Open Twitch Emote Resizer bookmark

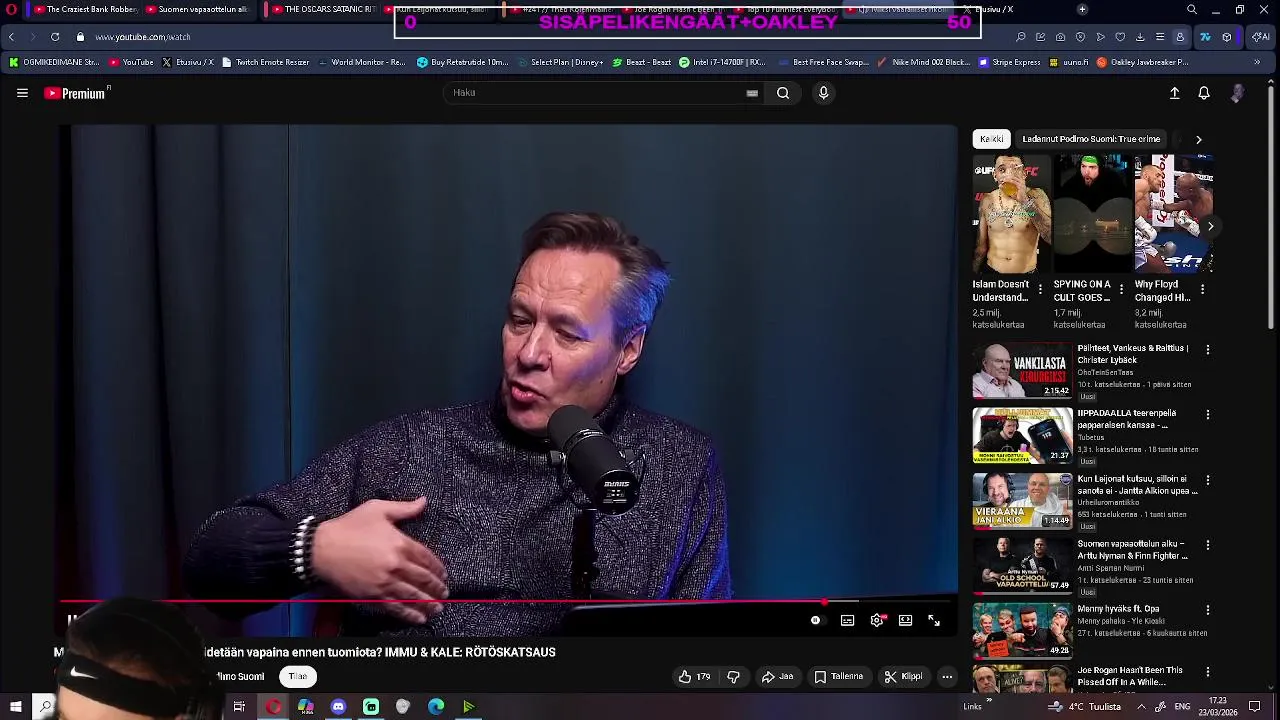click(x=266, y=62)
